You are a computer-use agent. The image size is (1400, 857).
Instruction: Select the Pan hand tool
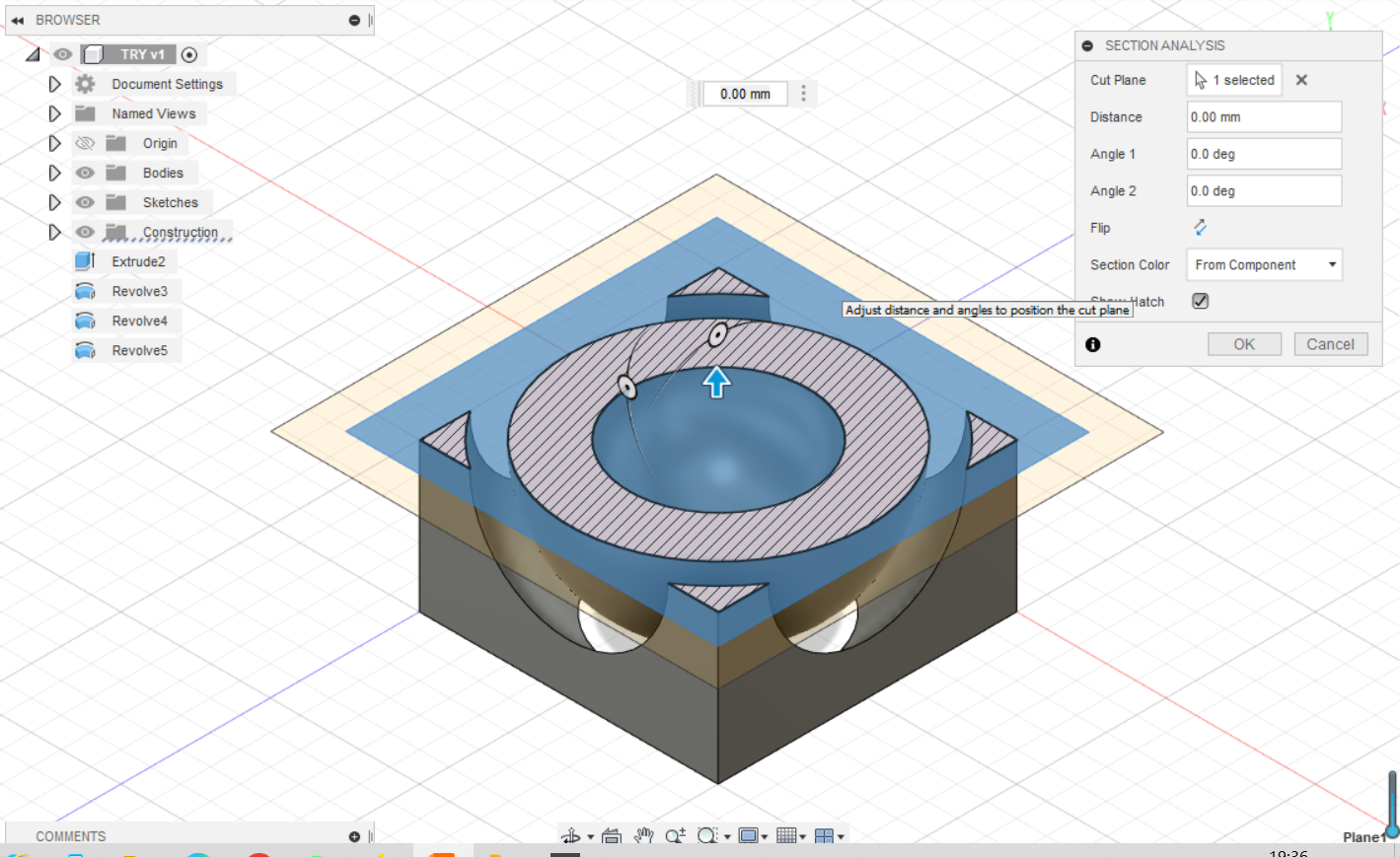tap(644, 836)
